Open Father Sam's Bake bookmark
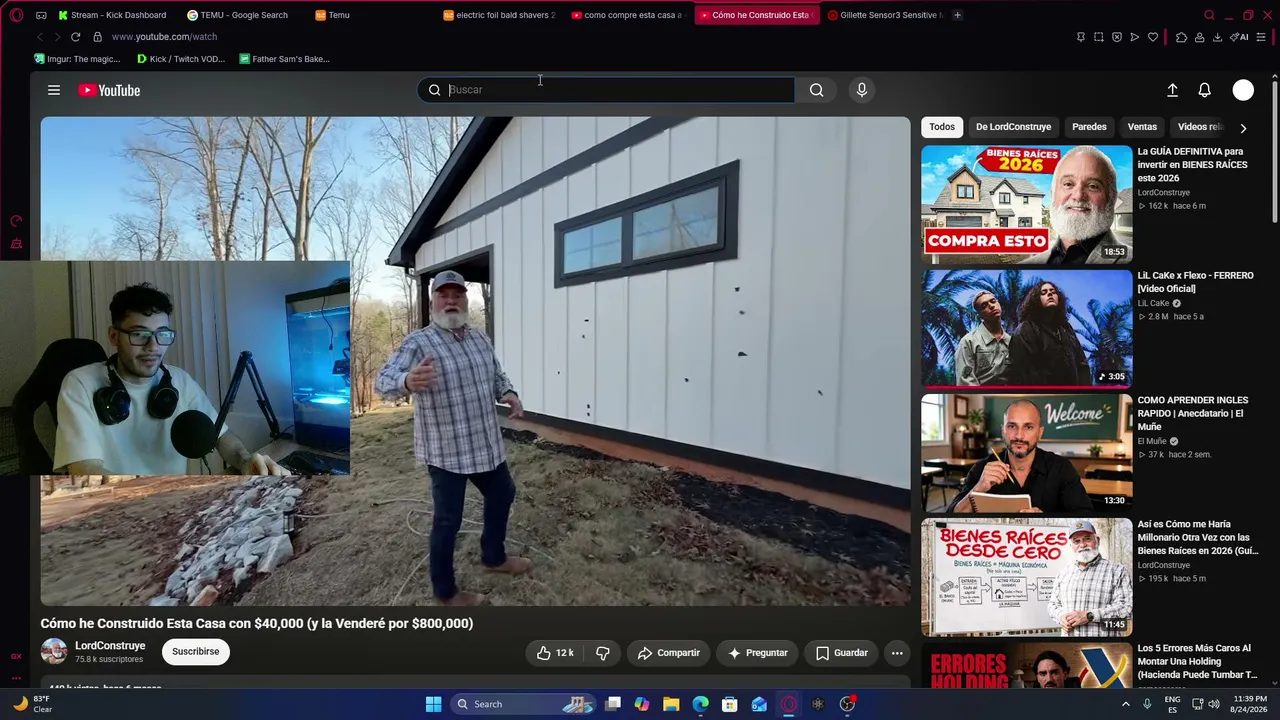1280x720 pixels. 285,59
